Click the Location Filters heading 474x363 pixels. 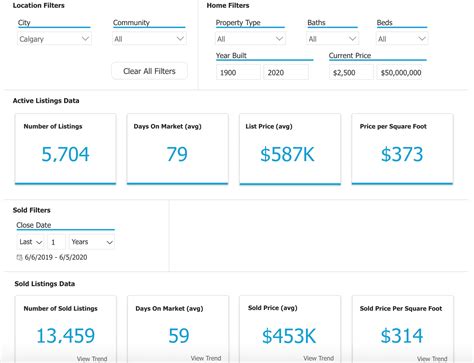tap(39, 5)
